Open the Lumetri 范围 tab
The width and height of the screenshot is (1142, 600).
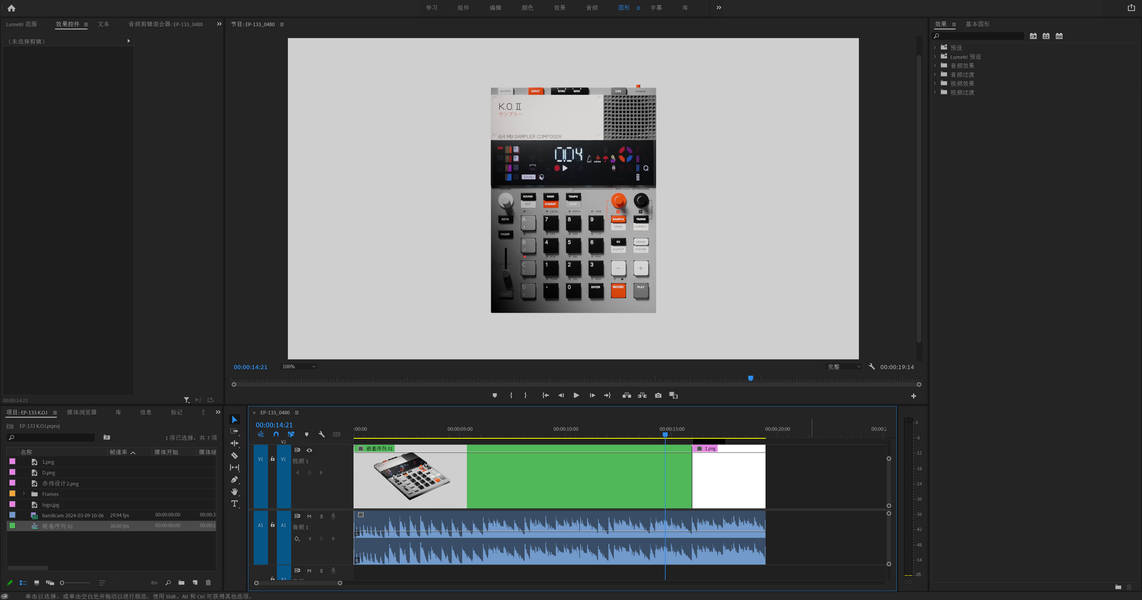point(21,24)
